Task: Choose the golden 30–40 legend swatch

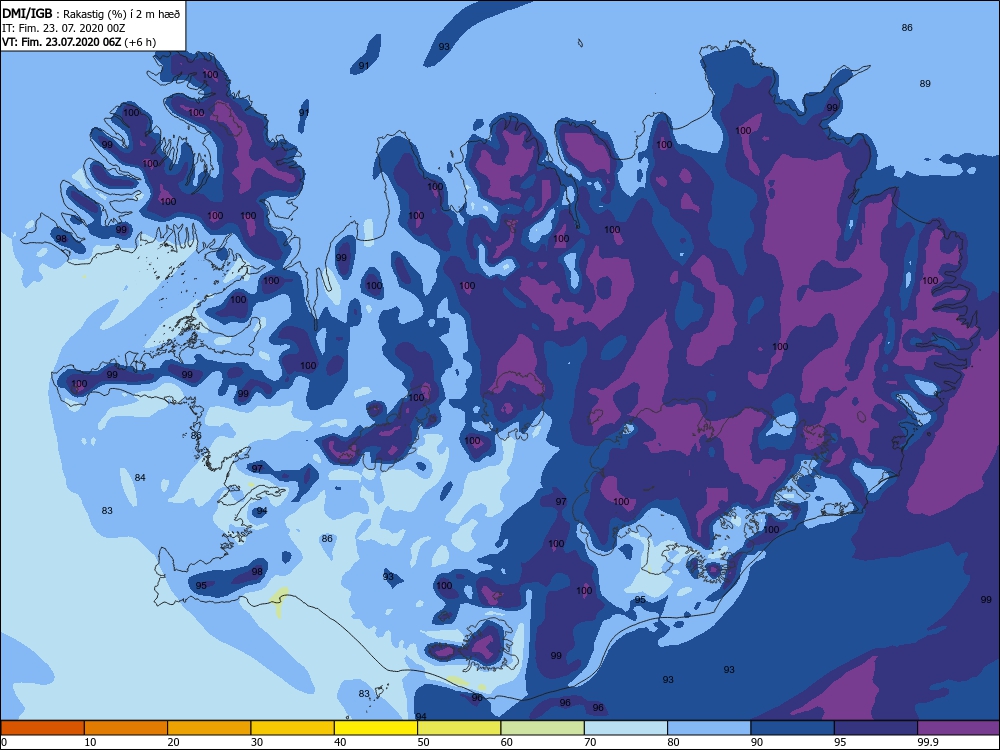Action: click(293, 728)
